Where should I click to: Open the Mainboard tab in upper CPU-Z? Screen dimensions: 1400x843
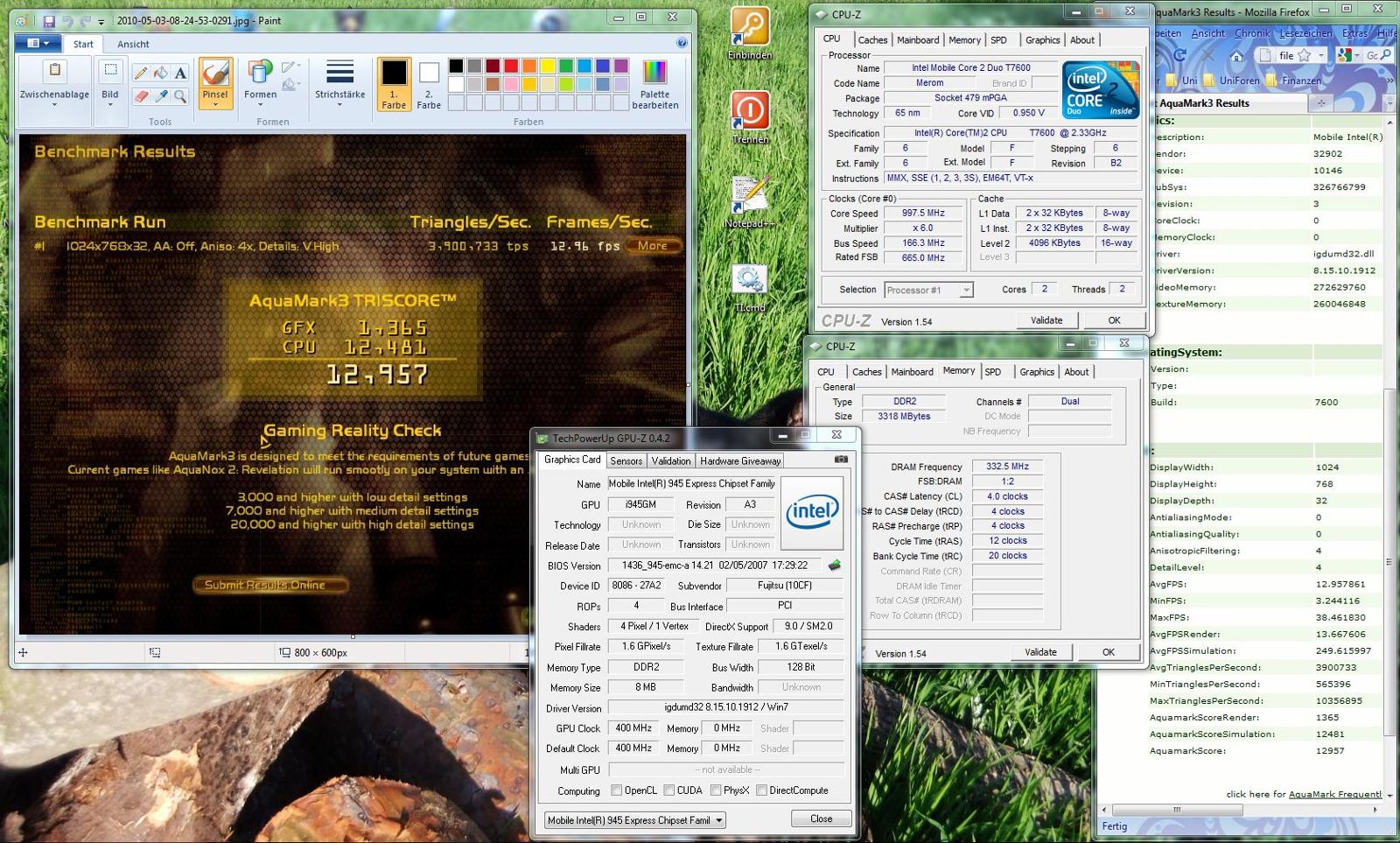[x=918, y=40]
